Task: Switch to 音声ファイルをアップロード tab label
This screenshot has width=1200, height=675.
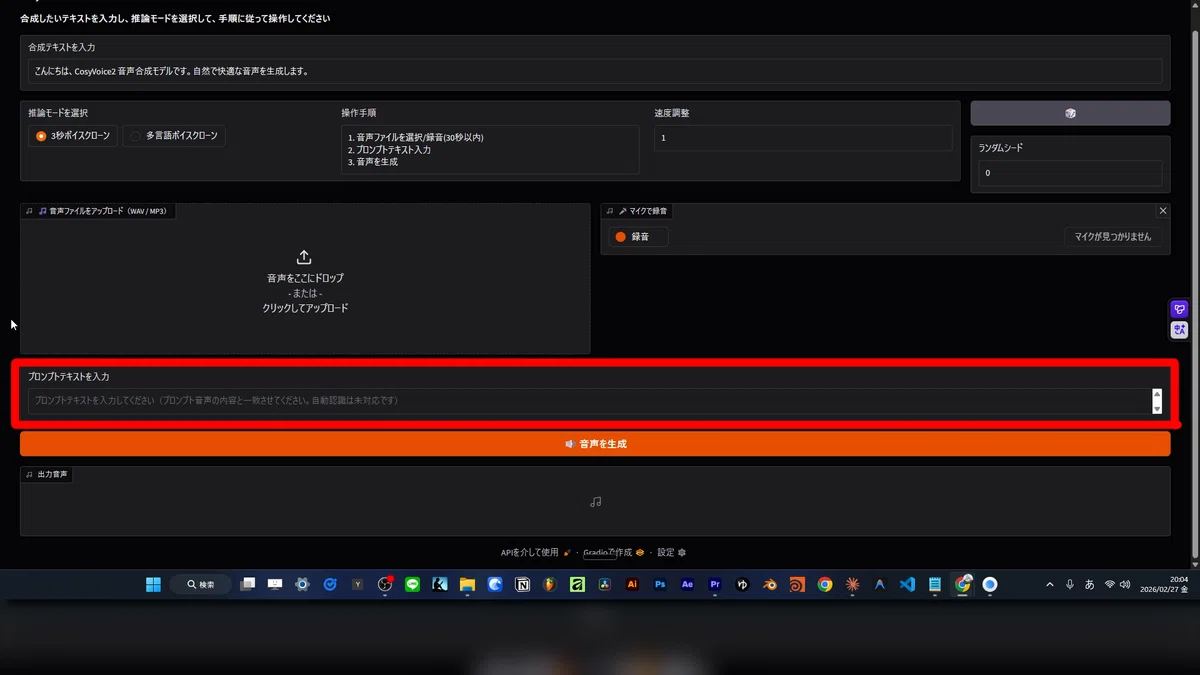Action: pos(99,211)
